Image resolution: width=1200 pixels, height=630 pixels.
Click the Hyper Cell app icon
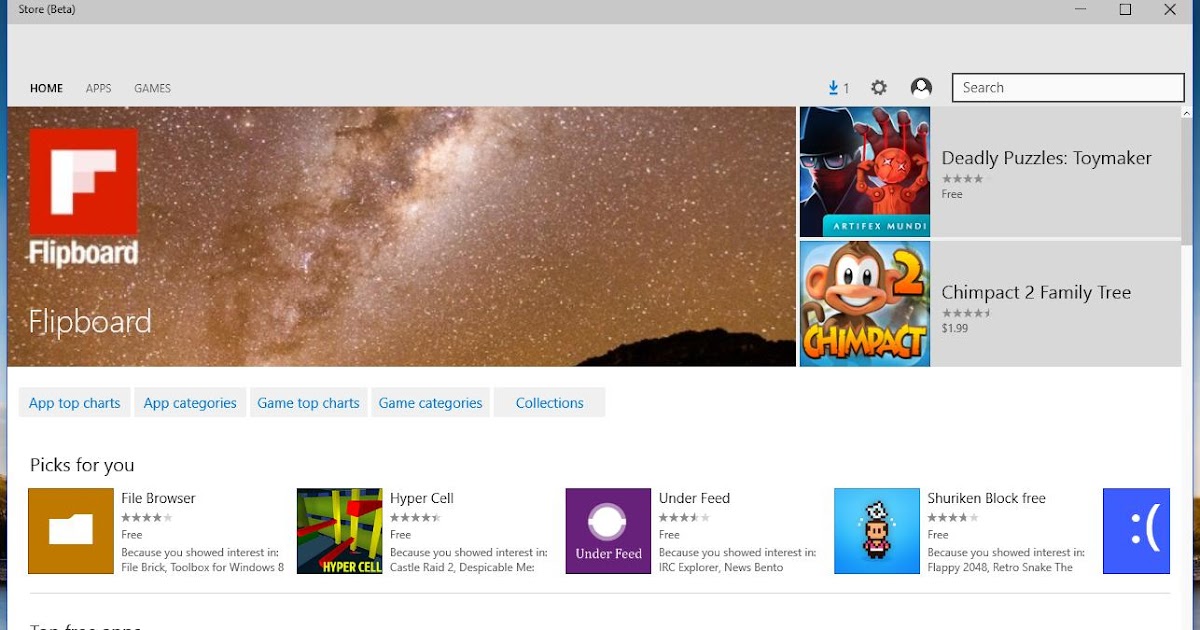(x=339, y=531)
